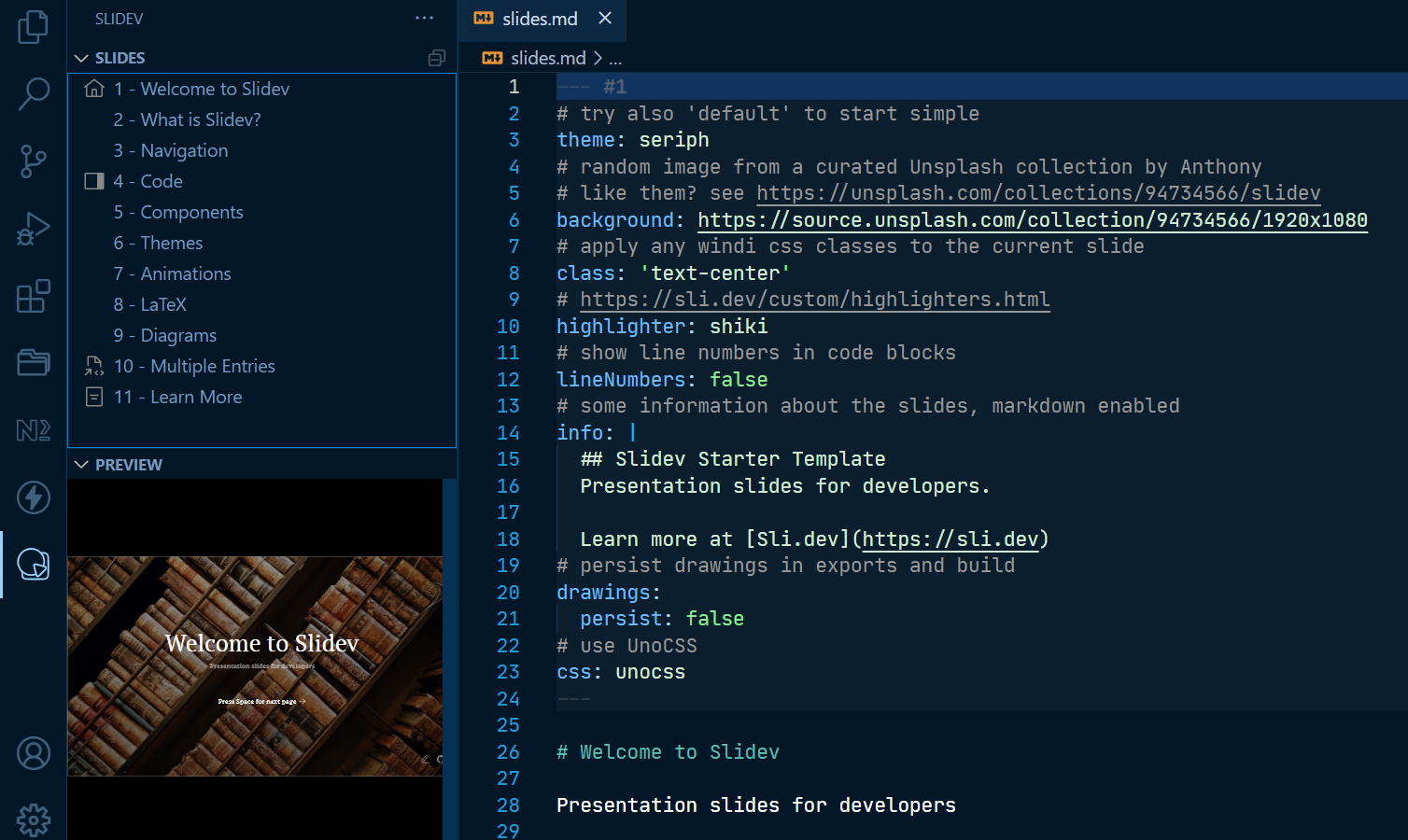Open the Accounts icon
Image resolution: width=1408 pixels, height=840 pixels.
[x=33, y=753]
